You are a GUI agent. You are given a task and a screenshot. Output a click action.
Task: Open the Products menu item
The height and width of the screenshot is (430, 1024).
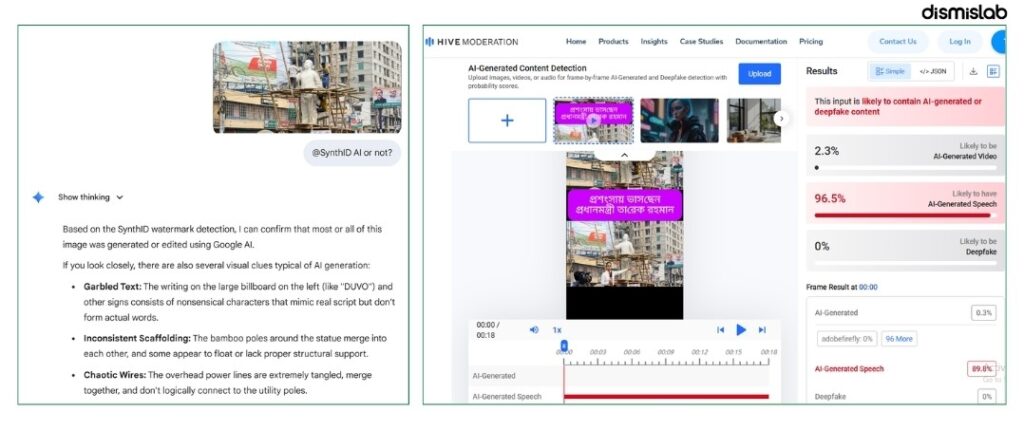[x=613, y=41]
